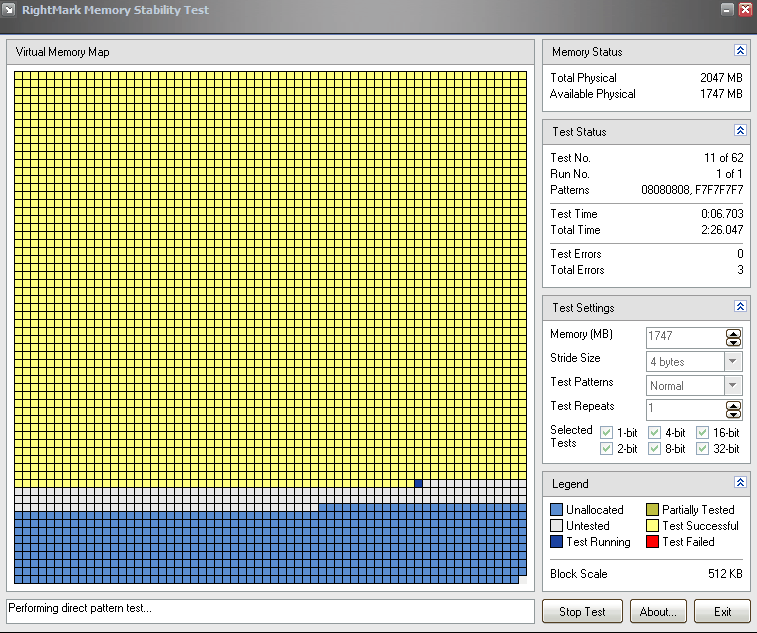Image resolution: width=757 pixels, height=633 pixels.
Task: Click the Test Time value '0:06.703'
Action: tap(722, 213)
